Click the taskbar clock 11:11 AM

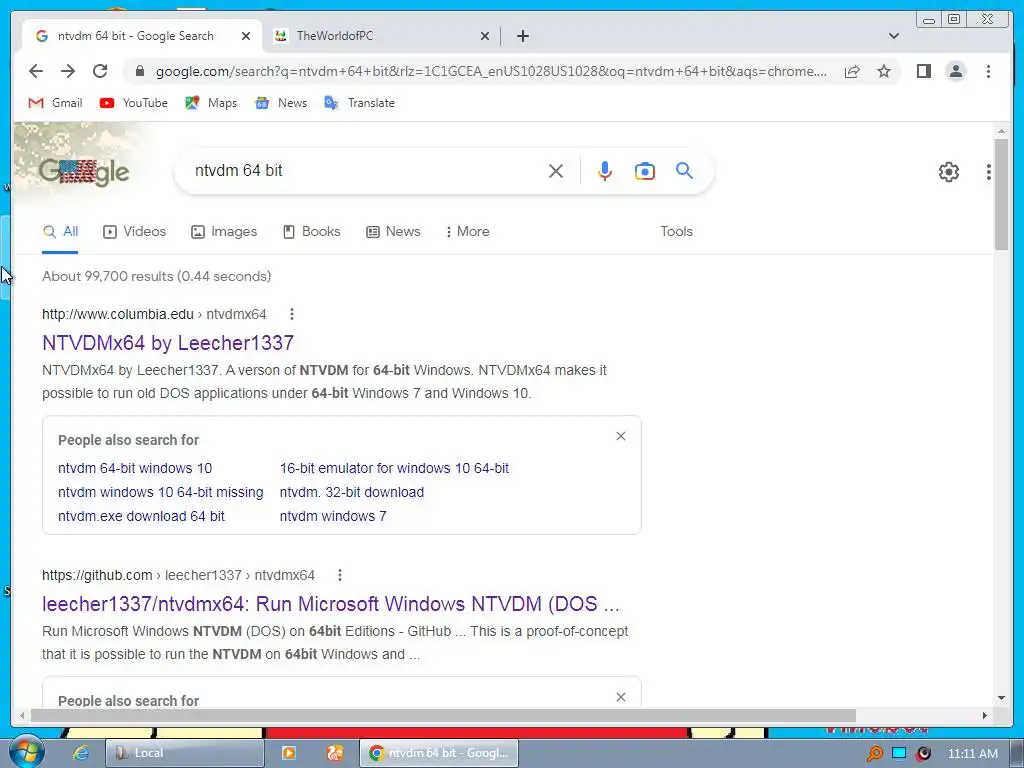[x=972, y=754]
